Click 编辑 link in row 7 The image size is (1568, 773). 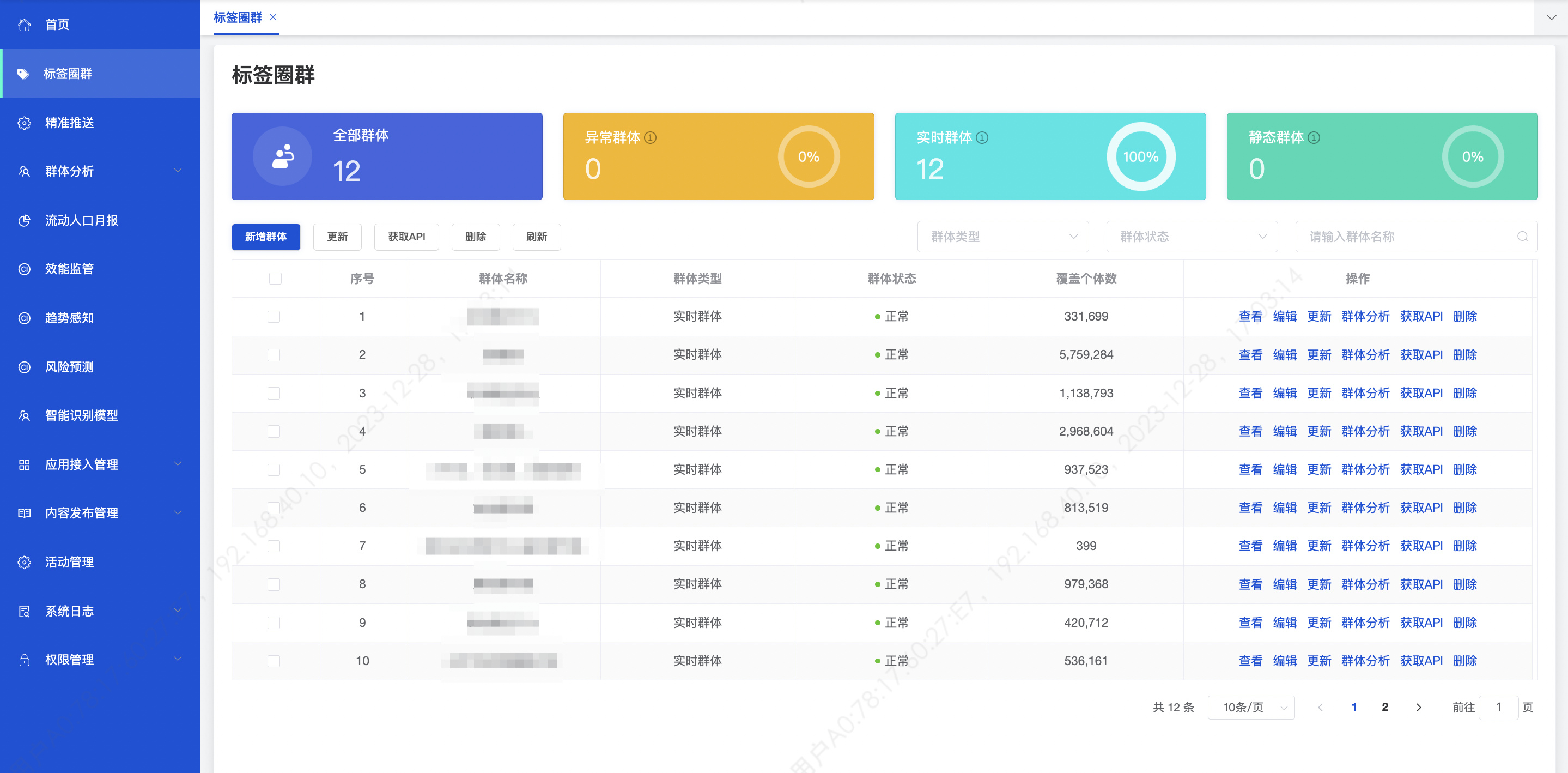[1284, 546]
